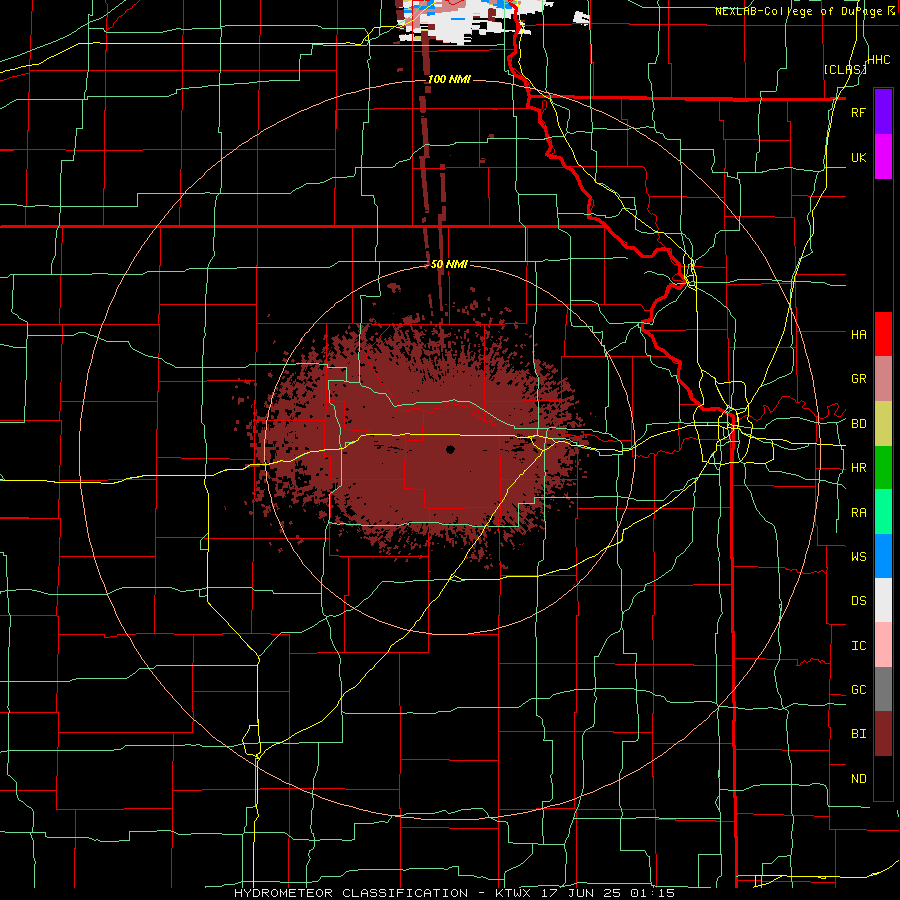The height and width of the screenshot is (900, 900).
Task: Click the HA legend text label
Action: tap(858, 335)
